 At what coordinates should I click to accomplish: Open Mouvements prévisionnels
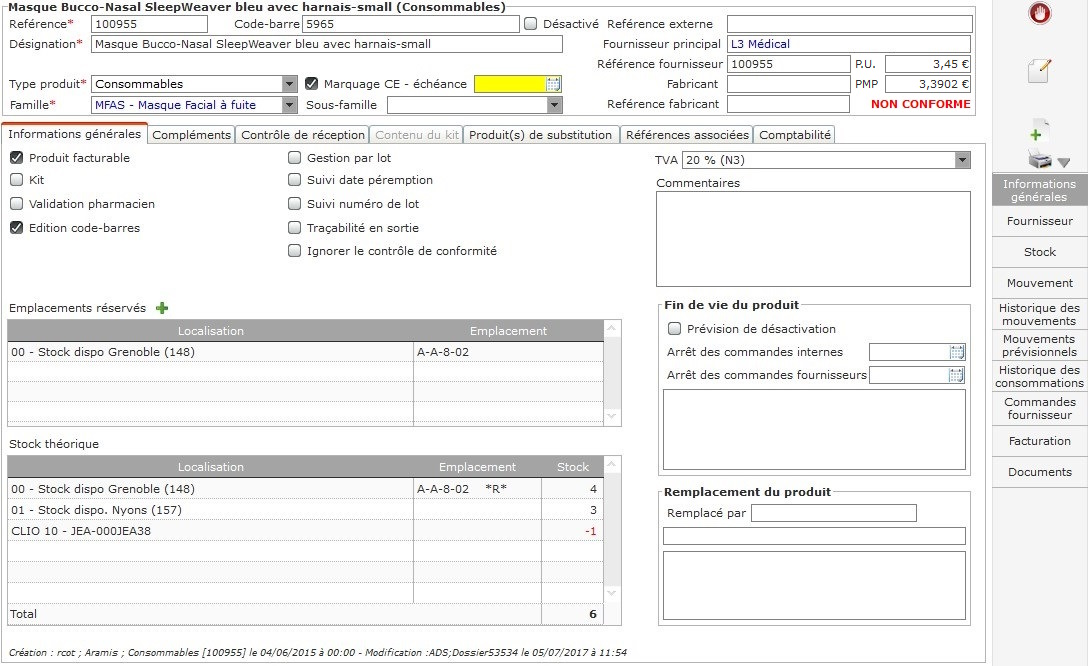pos(1039,346)
